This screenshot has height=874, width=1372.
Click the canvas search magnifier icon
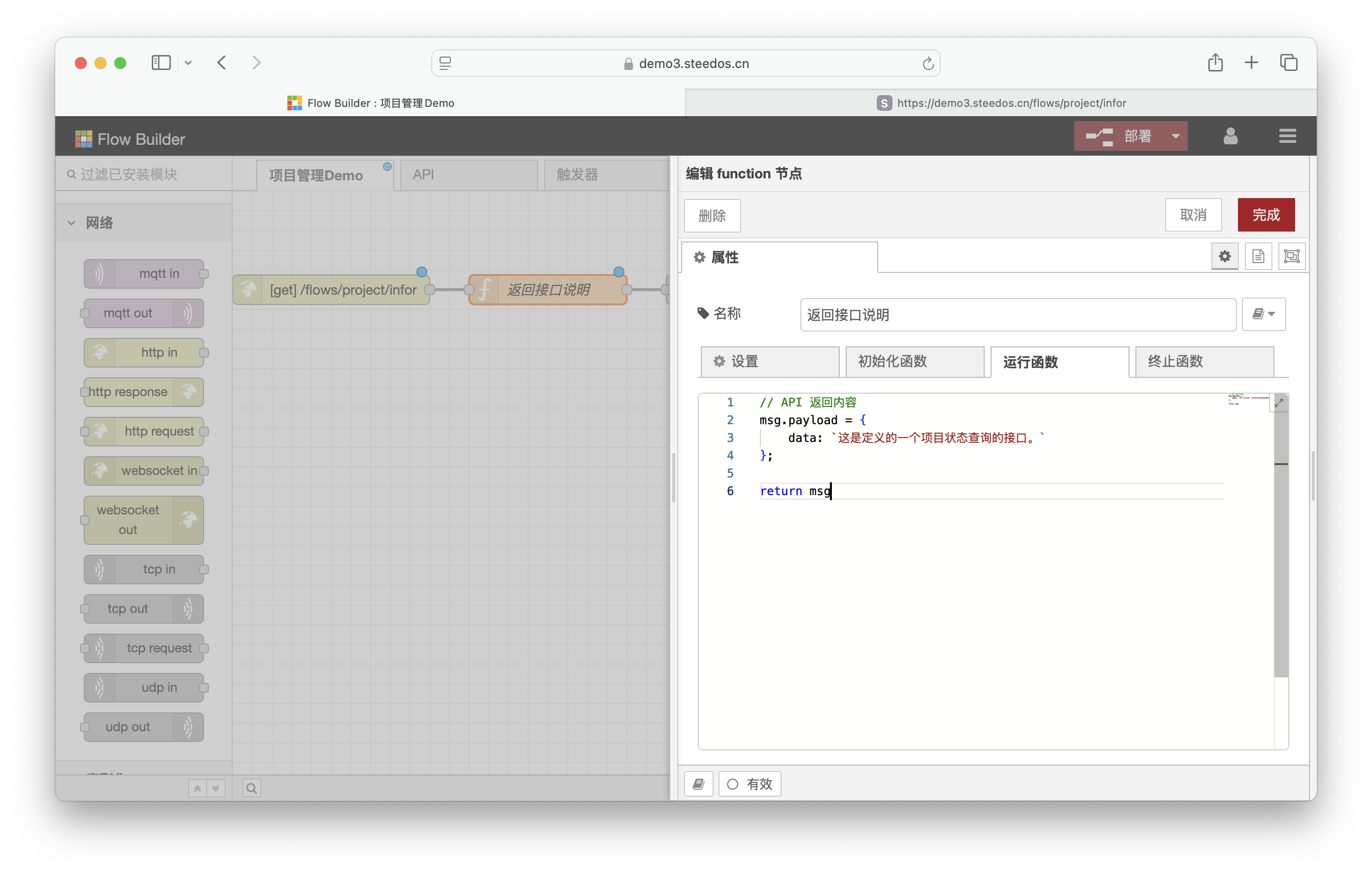coord(251,787)
